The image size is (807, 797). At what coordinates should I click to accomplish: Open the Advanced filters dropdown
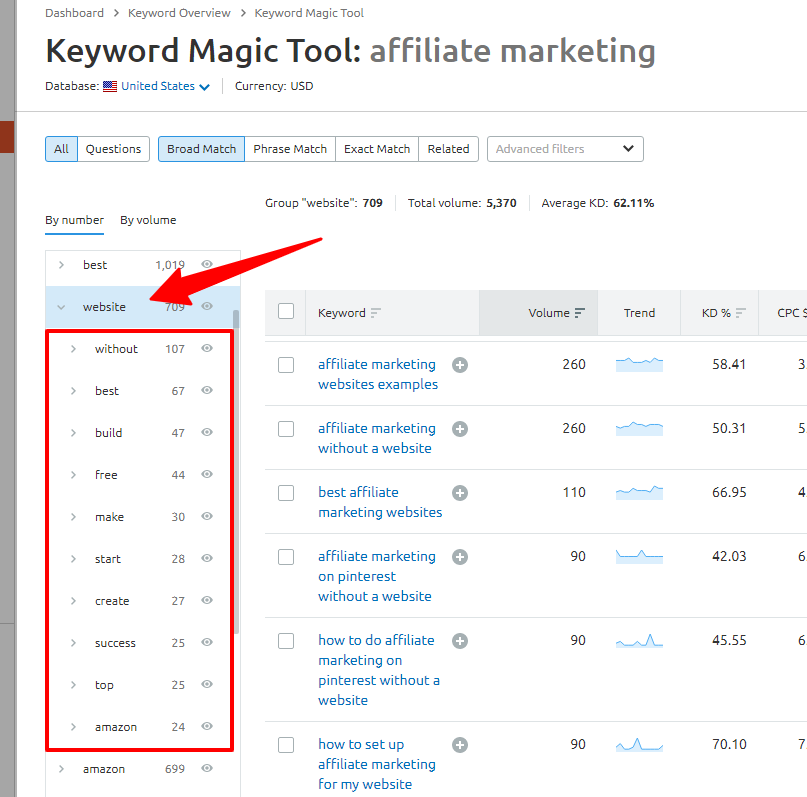pos(565,149)
